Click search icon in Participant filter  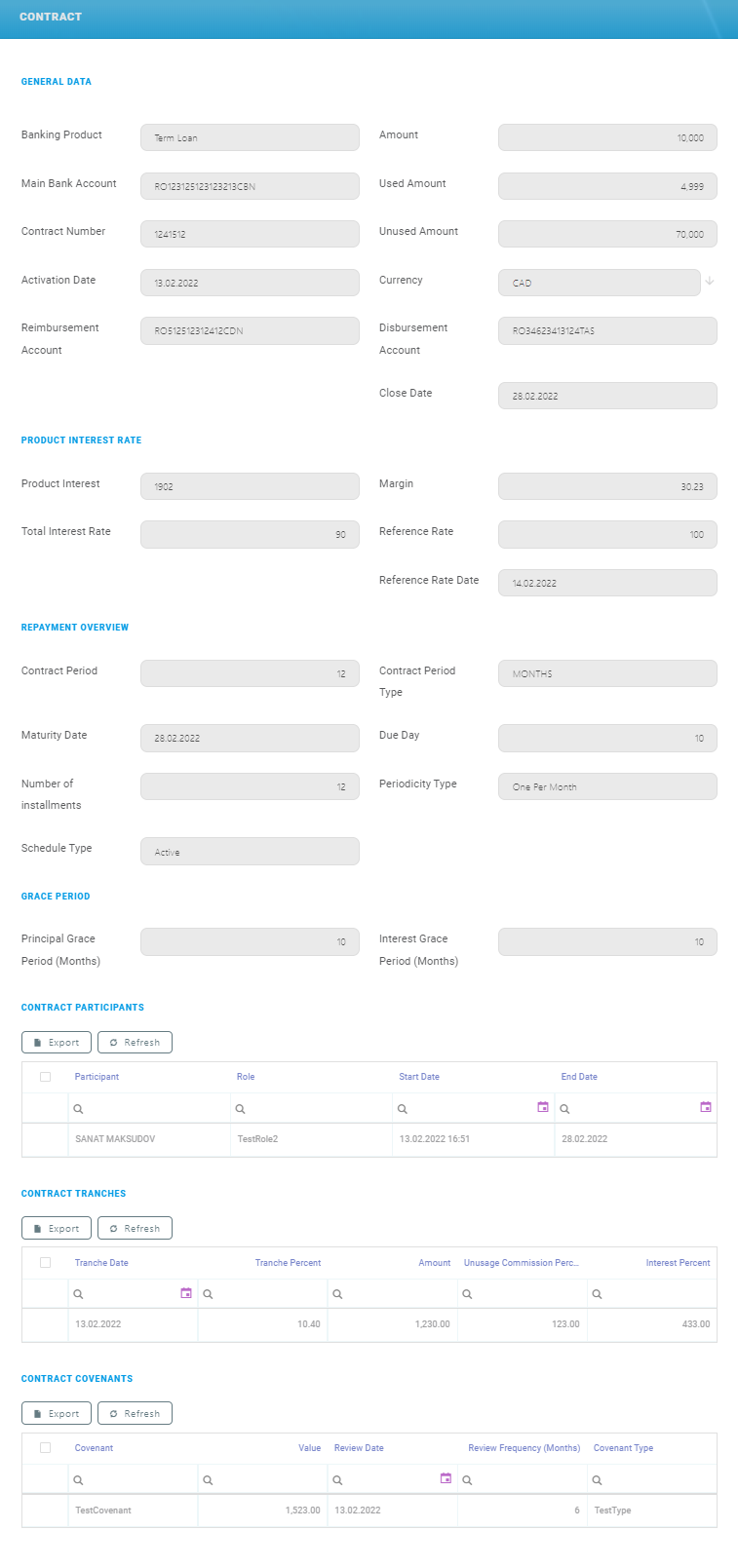(79, 1109)
